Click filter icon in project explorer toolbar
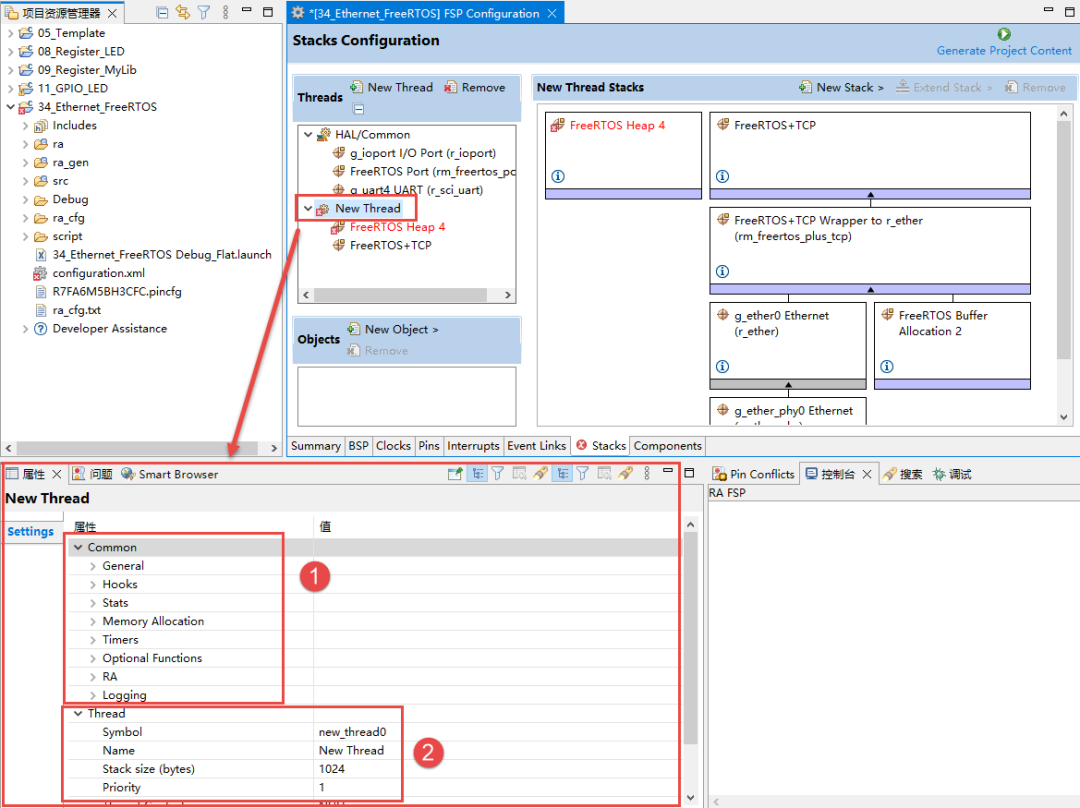1080x808 pixels. point(204,12)
